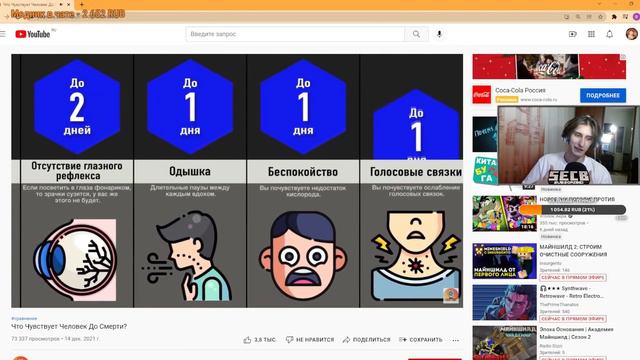
Task: Like the video via thumbs-up icon
Action: [x=247, y=340]
